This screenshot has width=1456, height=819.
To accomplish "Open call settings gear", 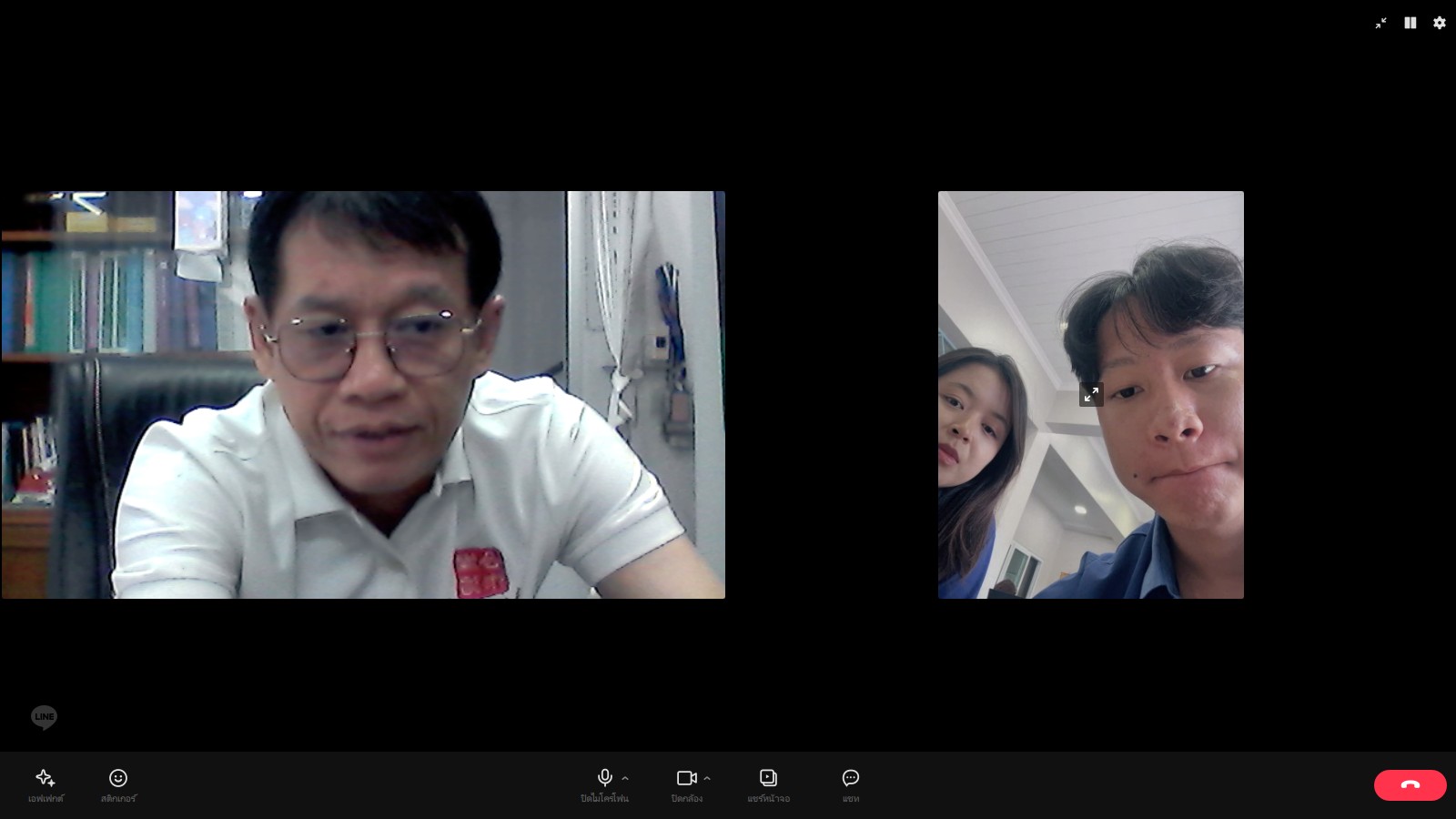I will tap(1439, 23).
